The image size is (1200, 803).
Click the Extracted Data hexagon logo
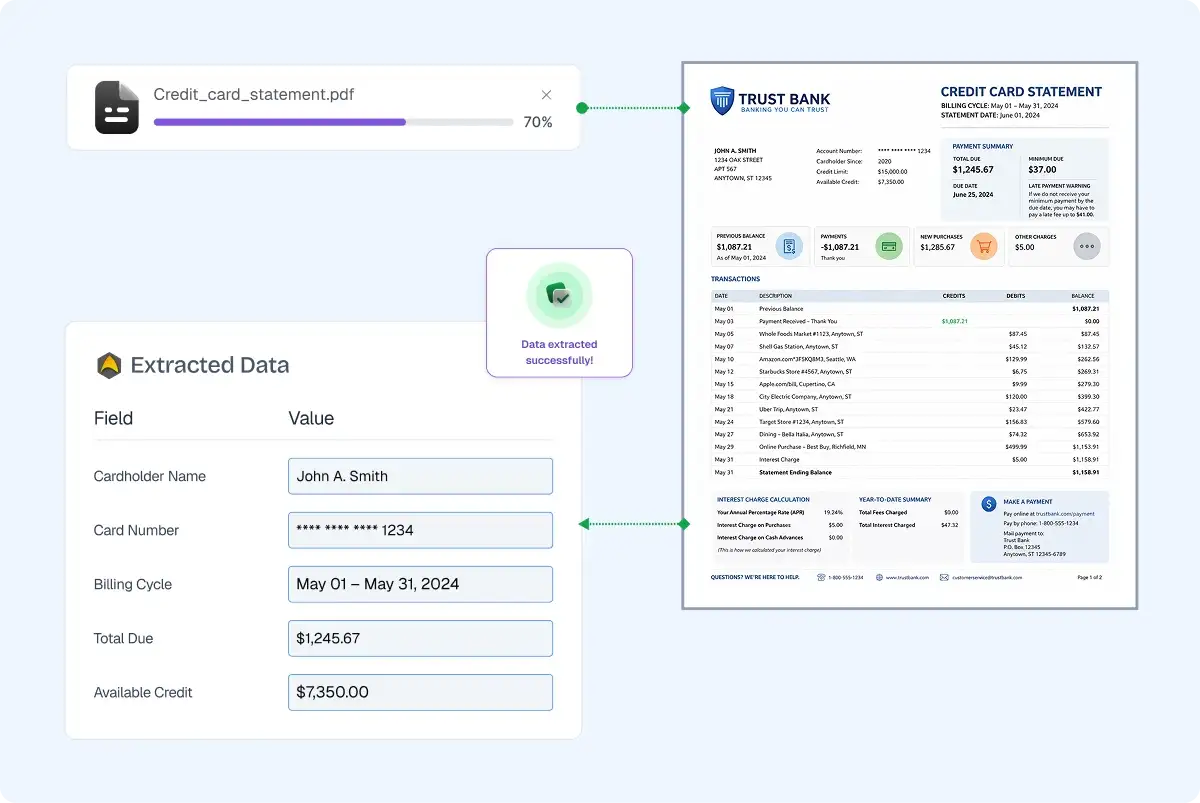pos(110,365)
